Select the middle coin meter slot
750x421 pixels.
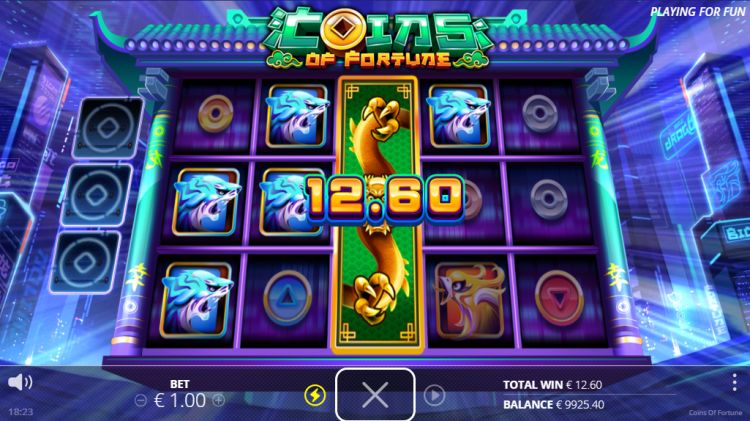coord(97,195)
